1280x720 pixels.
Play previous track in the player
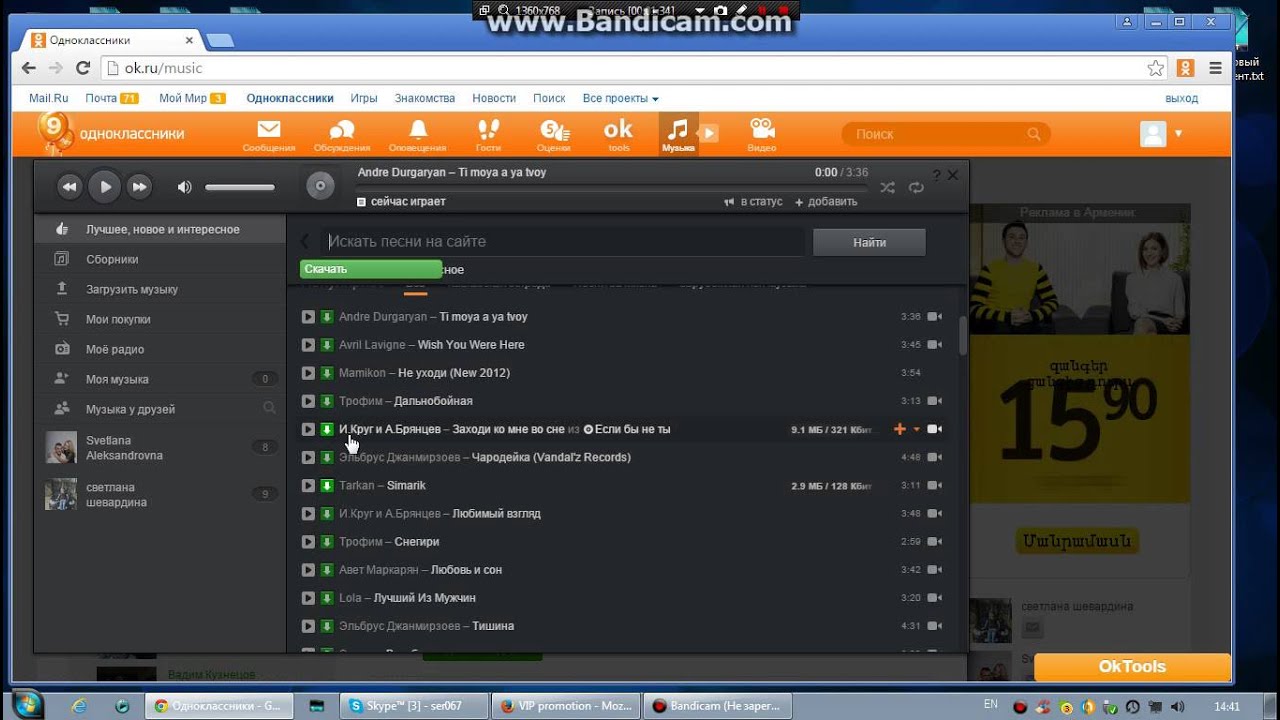point(69,186)
